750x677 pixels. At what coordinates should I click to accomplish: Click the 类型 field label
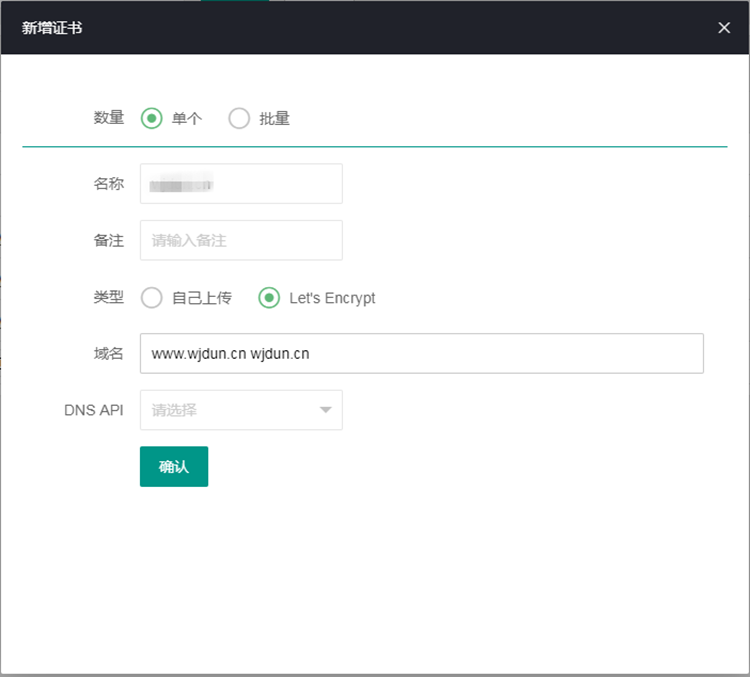click(x=108, y=297)
